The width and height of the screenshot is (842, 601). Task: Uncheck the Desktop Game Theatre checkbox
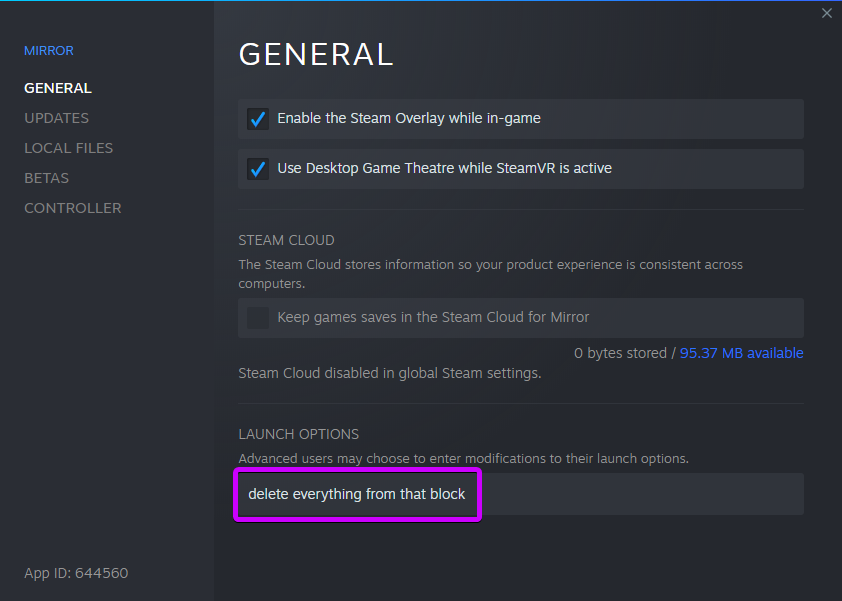coord(258,169)
